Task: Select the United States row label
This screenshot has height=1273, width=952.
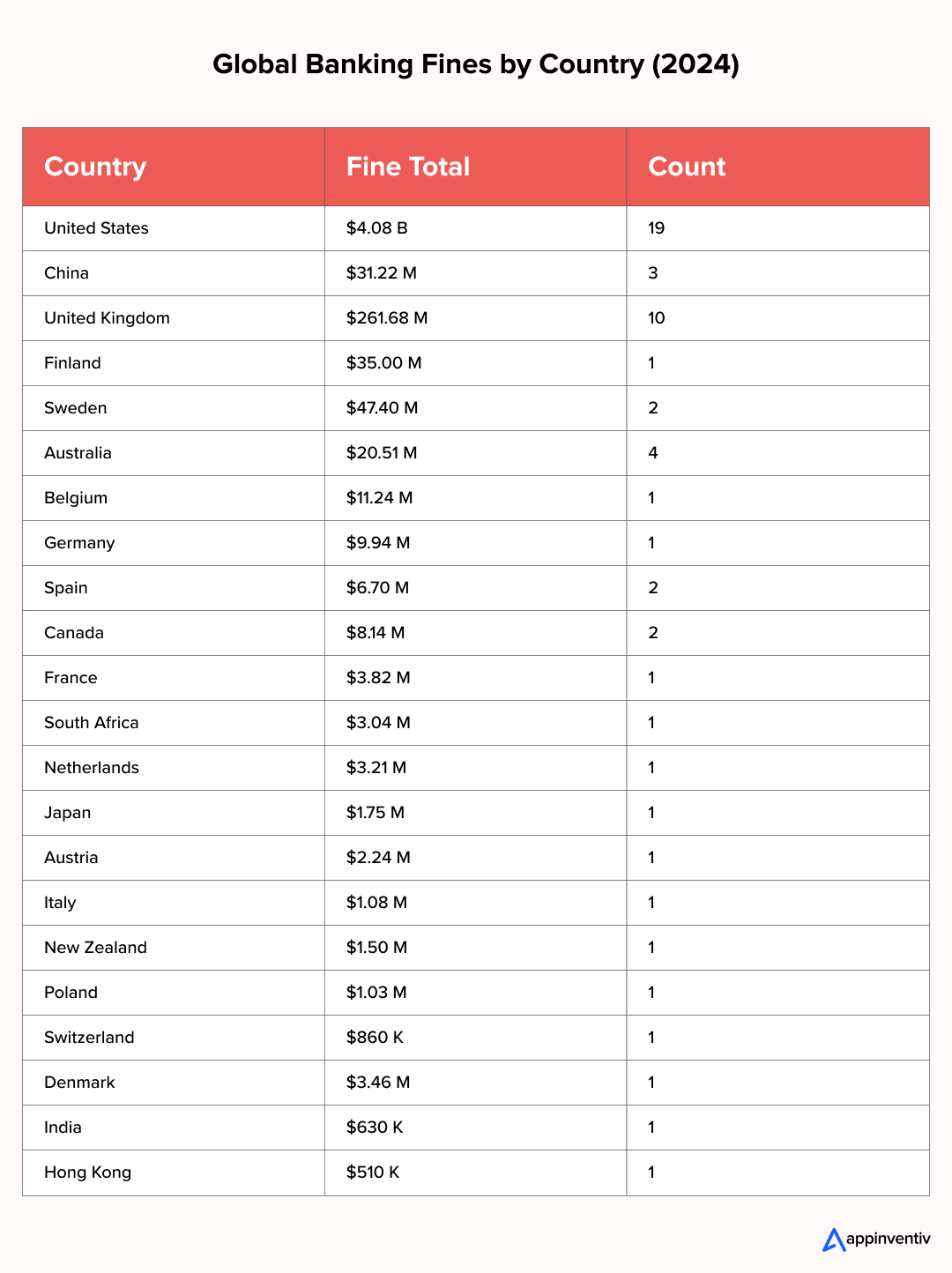Action: (x=96, y=228)
